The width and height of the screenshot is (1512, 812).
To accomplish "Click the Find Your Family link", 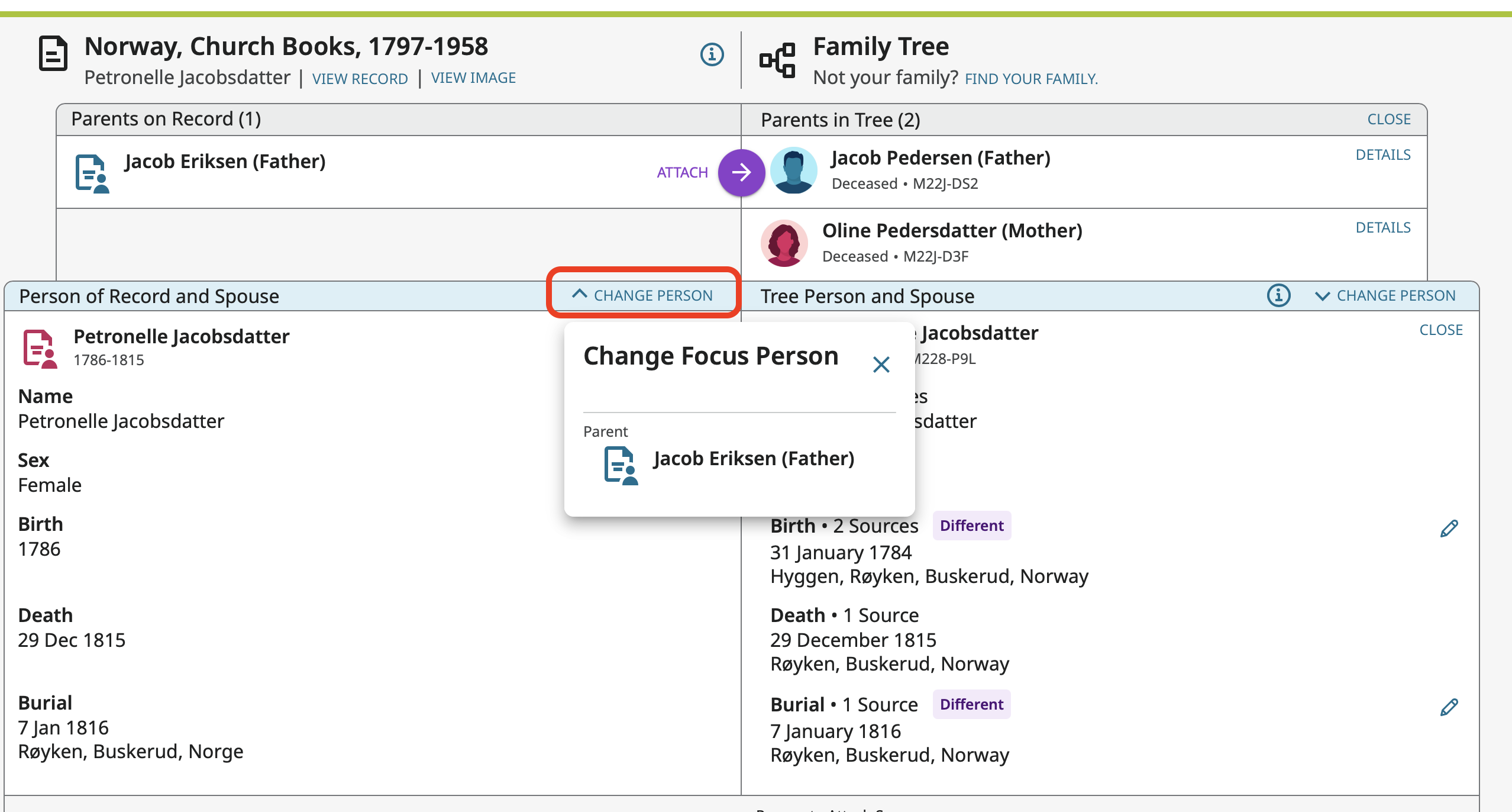I will tap(1031, 79).
